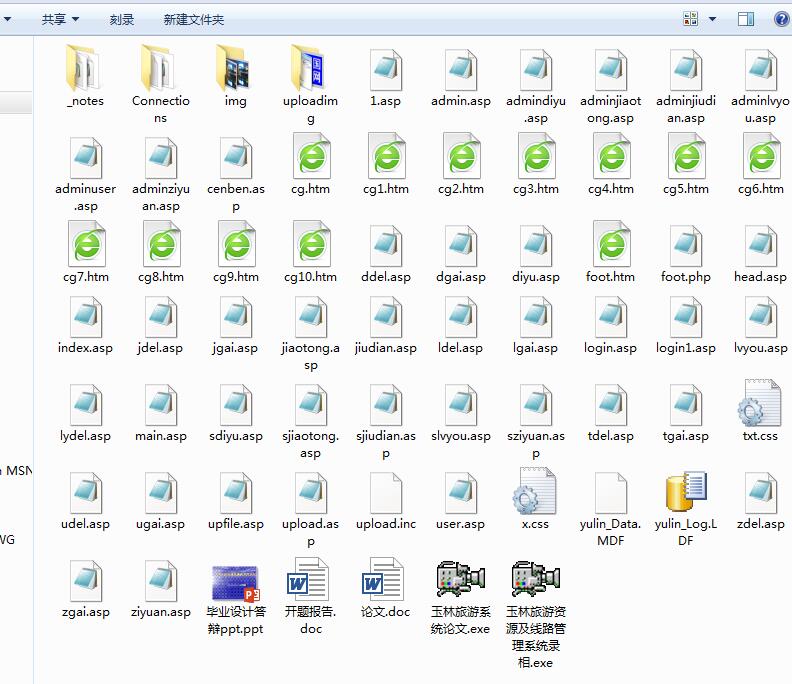Select file name cg3.htm
Image resolution: width=792 pixels, height=684 pixels.
[535, 189]
